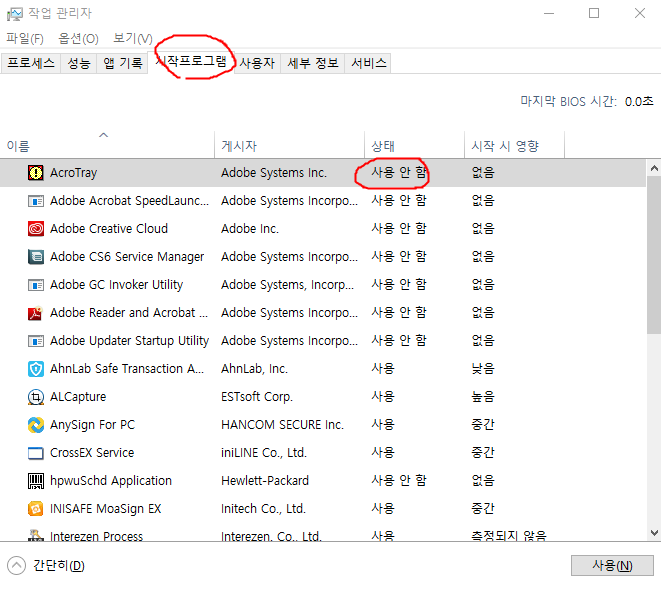Click the vertical scrollbar thumb
661x589 pixels.
pyautogui.click(x=654, y=255)
